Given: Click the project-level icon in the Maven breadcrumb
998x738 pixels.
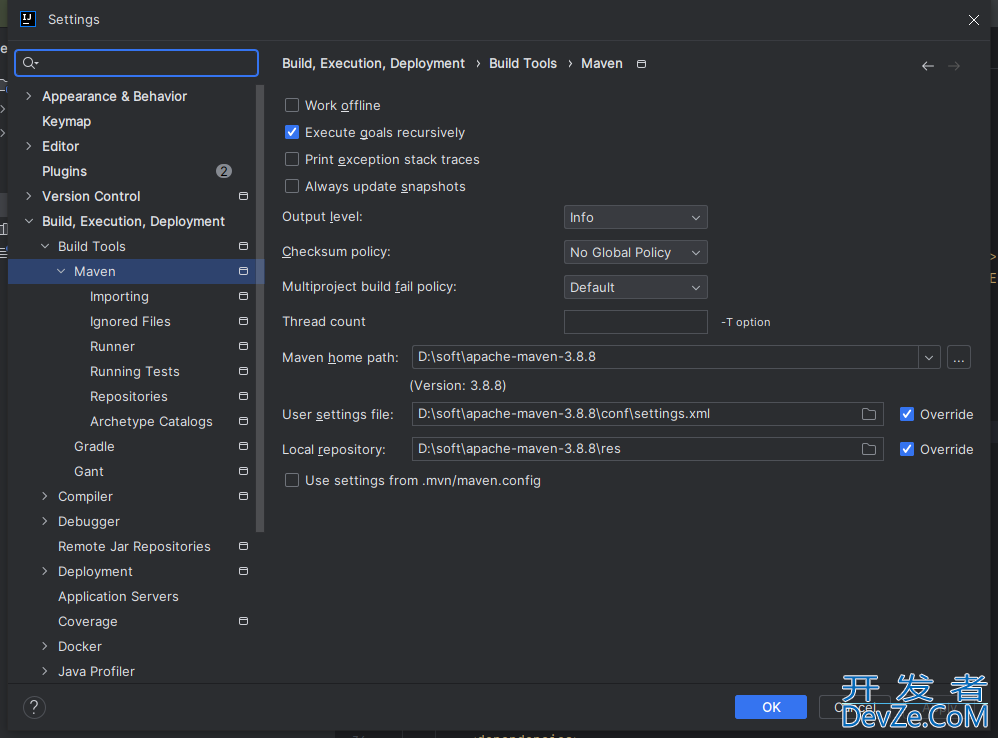Looking at the screenshot, I should pos(642,64).
